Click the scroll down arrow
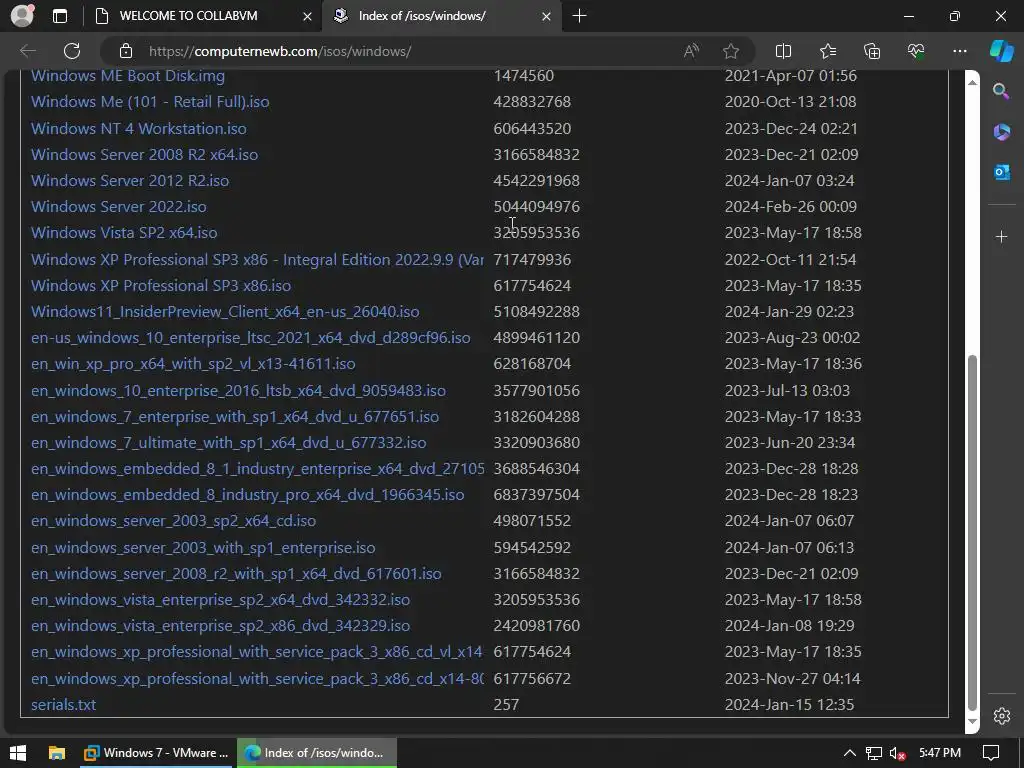This screenshot has width=1024, height=768. 972,721
